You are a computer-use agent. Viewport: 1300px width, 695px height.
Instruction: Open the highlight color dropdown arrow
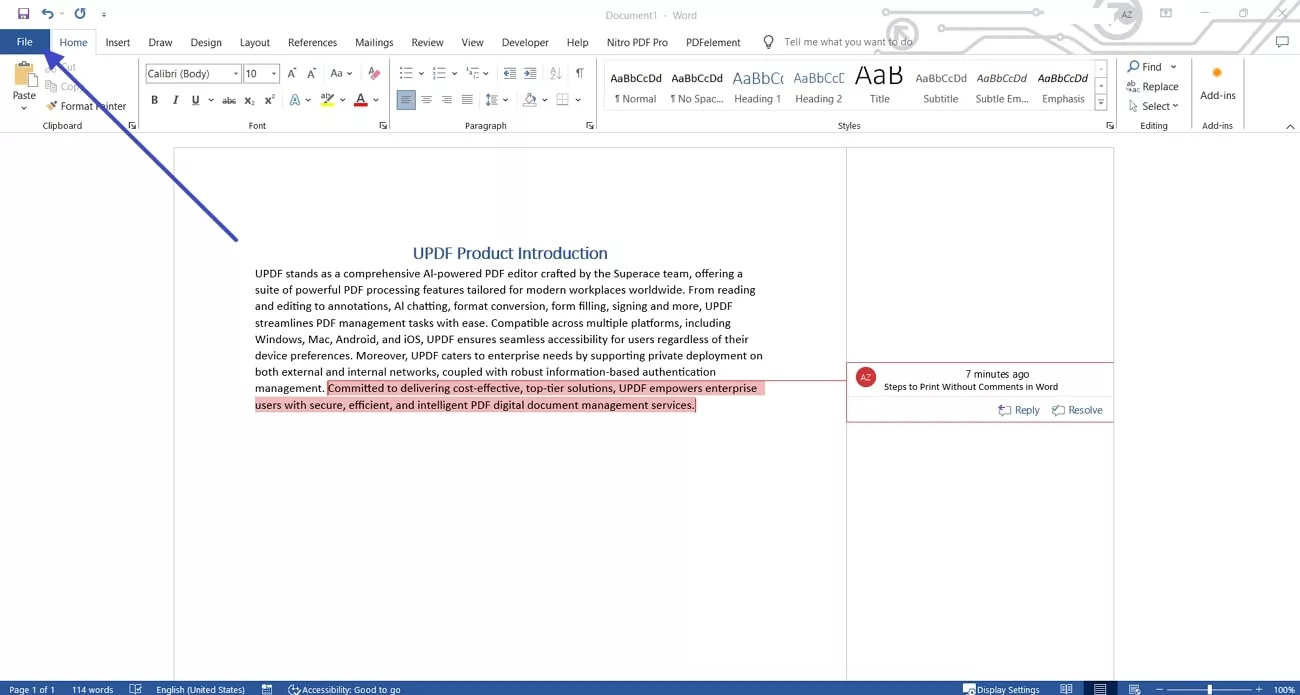pos(342,100)
